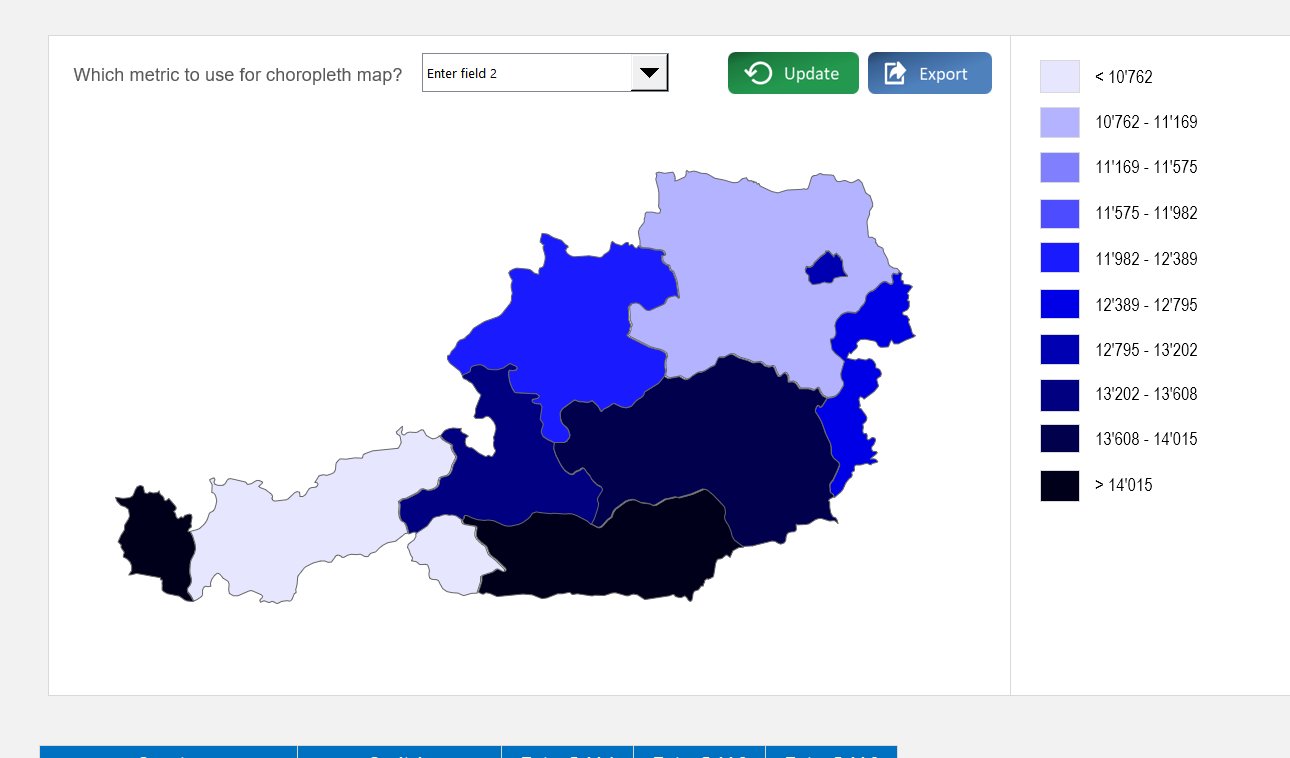This screenshot has width=1290, height=758.
Task: Click the first table column header below the map
Action: point(167,754)
